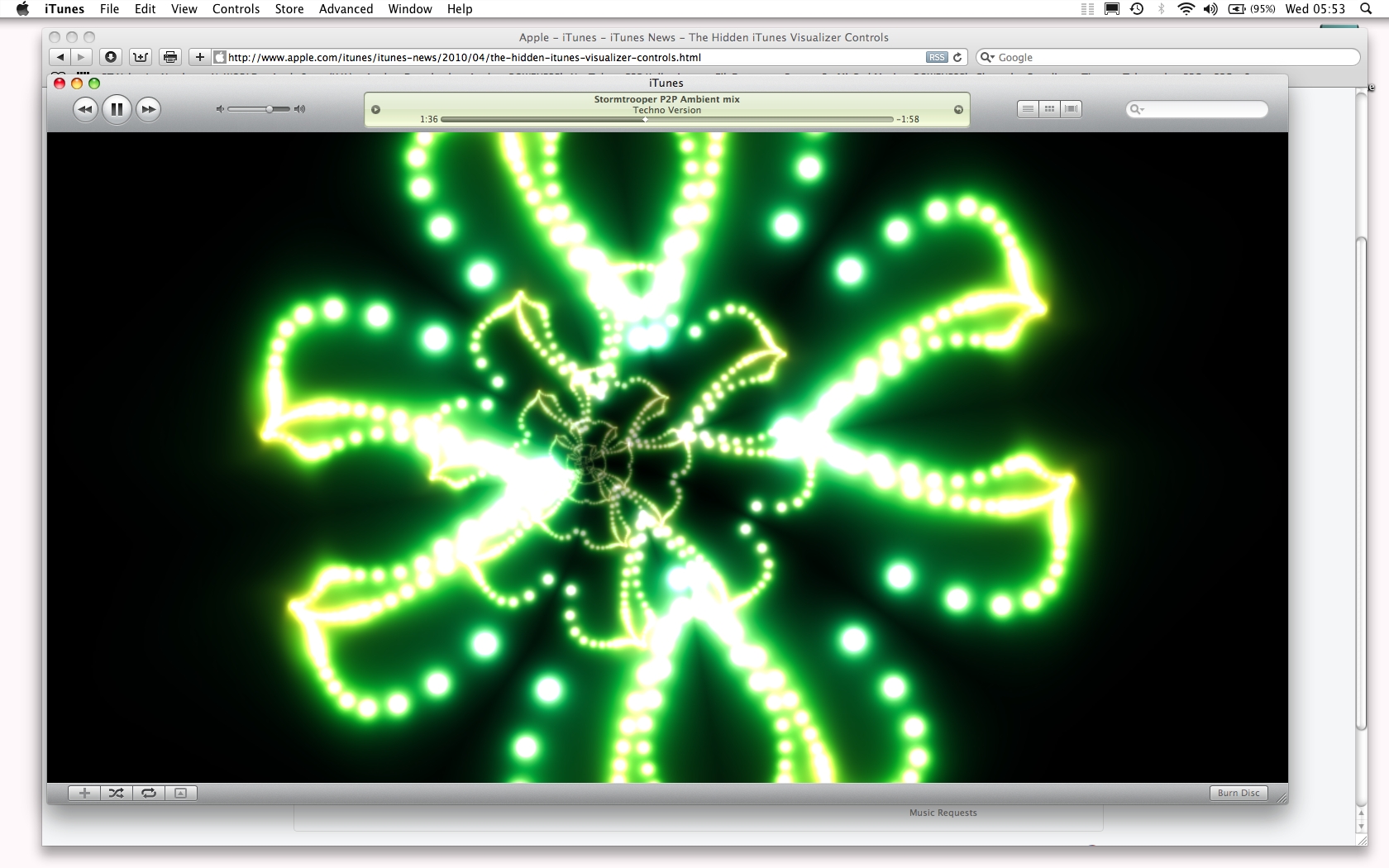Toggle repeat in iTunes bottom bar

coord(149,793)
